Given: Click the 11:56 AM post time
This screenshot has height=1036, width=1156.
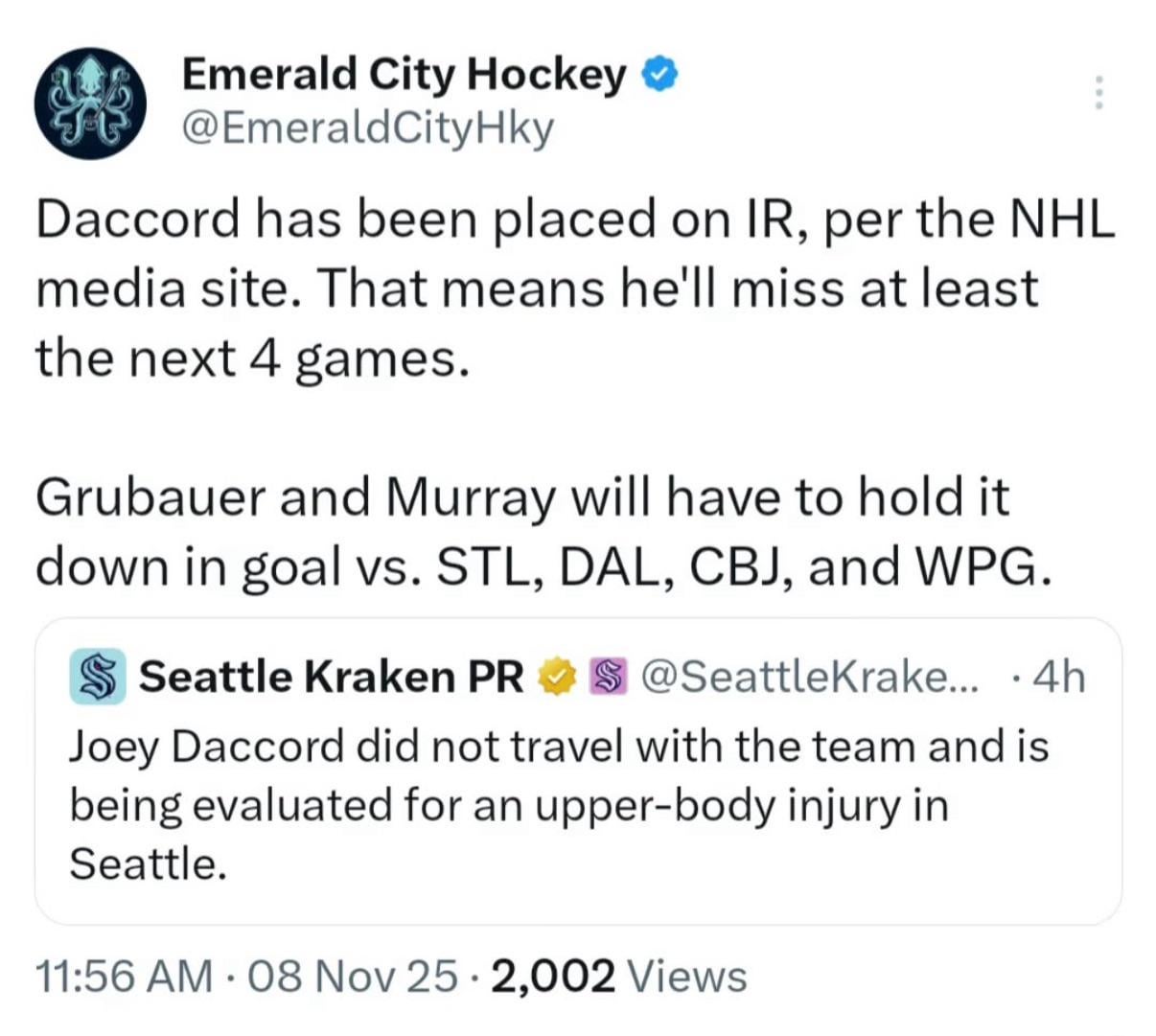Looking at the screenshot, I should [124, 976].
